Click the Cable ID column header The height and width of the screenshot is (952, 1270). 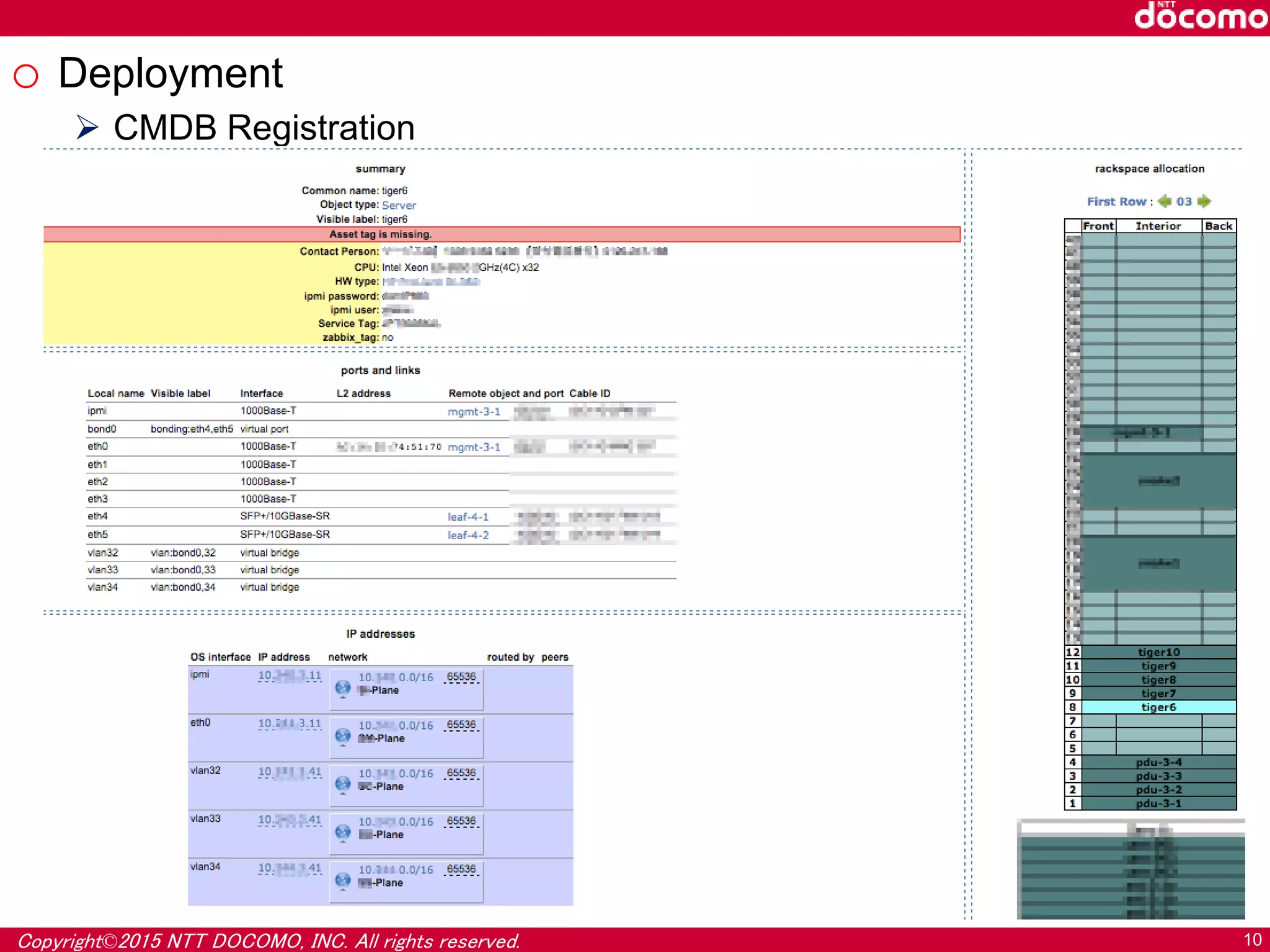pyautogui.click(x=590, y=394)
